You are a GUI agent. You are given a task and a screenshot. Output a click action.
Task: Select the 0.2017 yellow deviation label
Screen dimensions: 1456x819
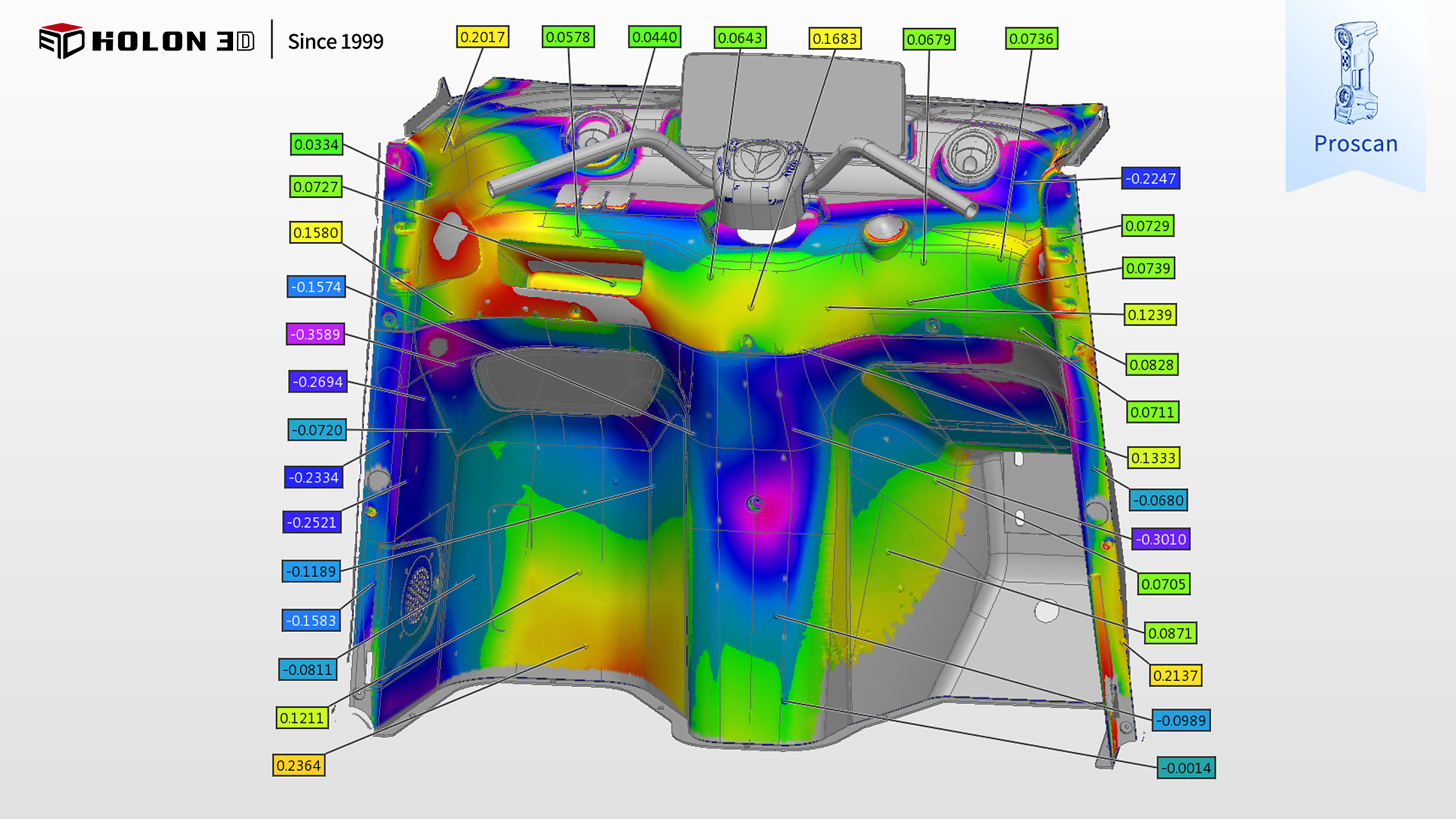482,37
